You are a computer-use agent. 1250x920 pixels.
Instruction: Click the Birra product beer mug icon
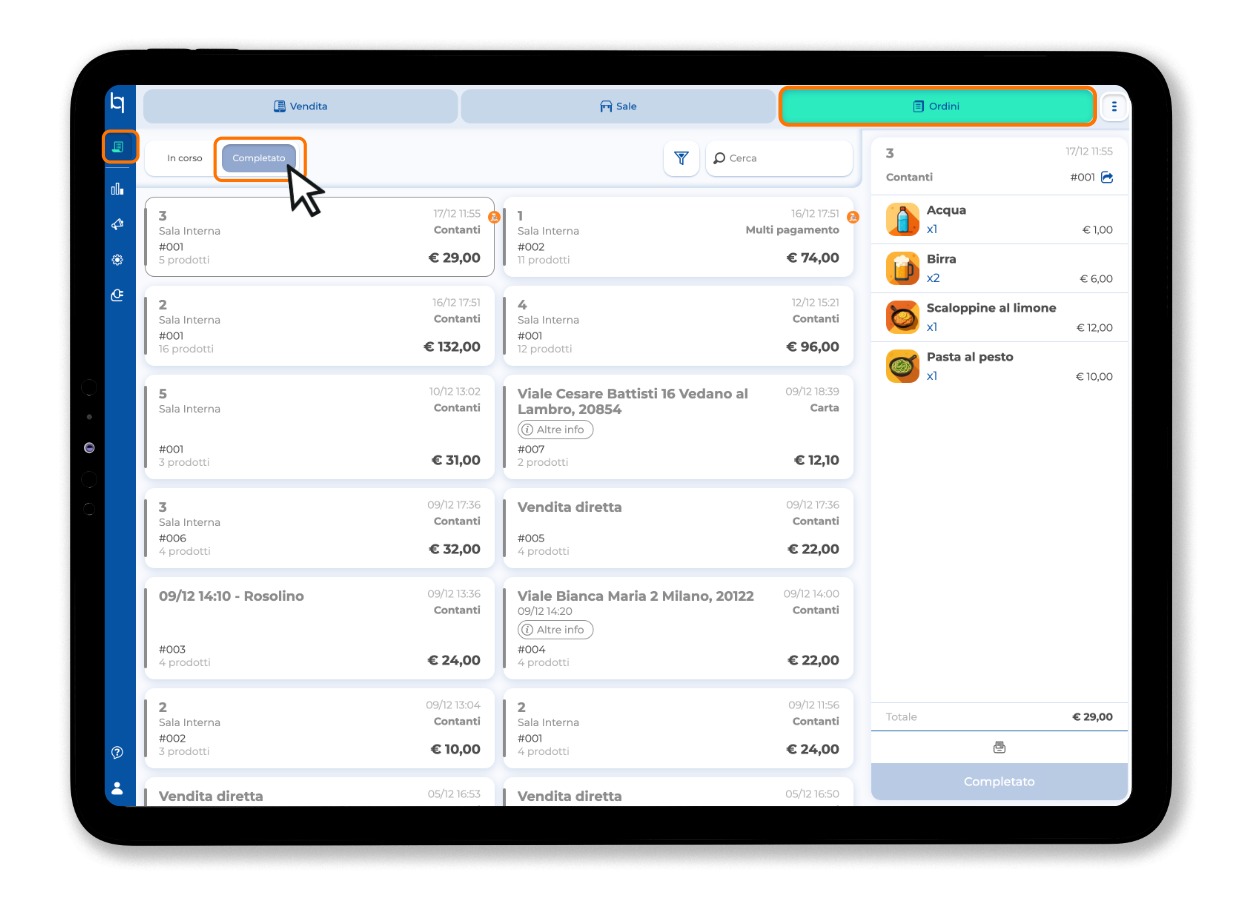click(x=902, y=268)
